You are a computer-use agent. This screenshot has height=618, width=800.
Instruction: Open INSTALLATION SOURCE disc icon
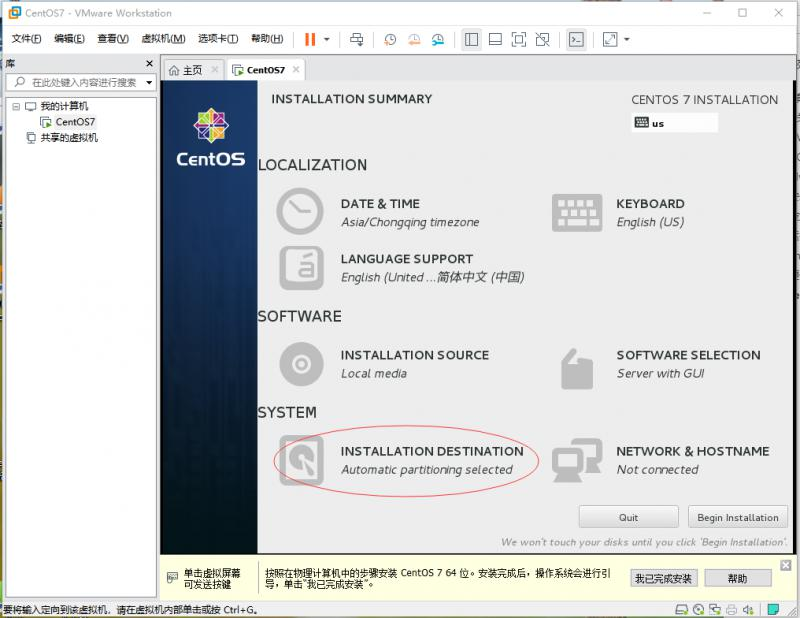point(302,364)
